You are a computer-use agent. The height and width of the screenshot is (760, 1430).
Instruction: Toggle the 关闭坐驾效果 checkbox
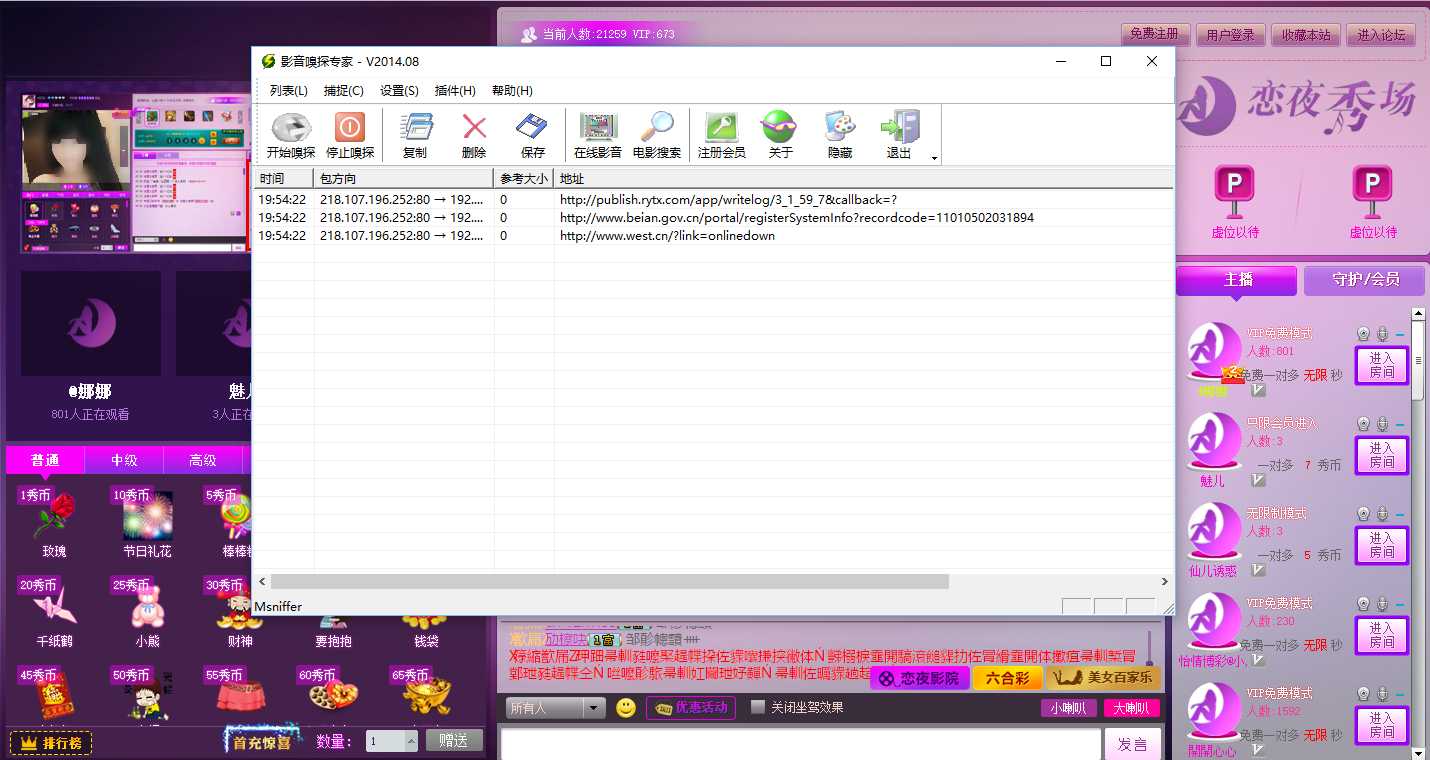[758, 707]
